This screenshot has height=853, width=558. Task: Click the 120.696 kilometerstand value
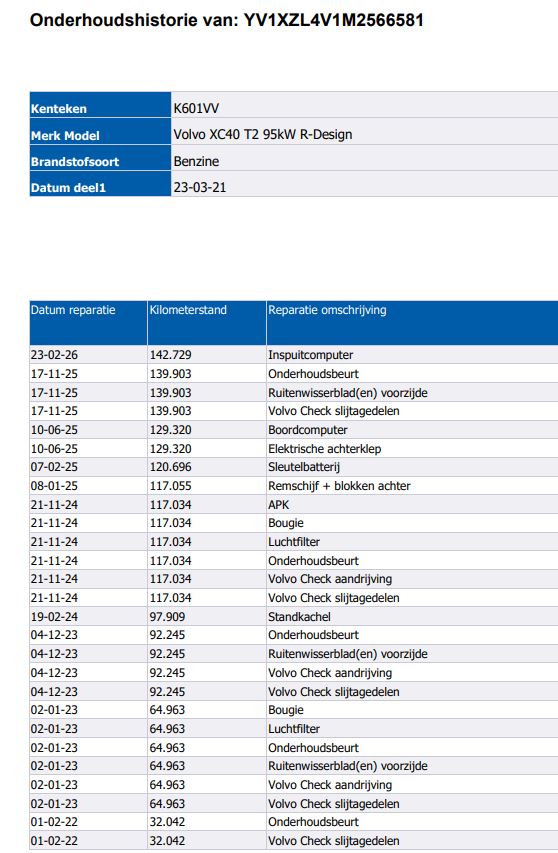(x=170, y=467)
